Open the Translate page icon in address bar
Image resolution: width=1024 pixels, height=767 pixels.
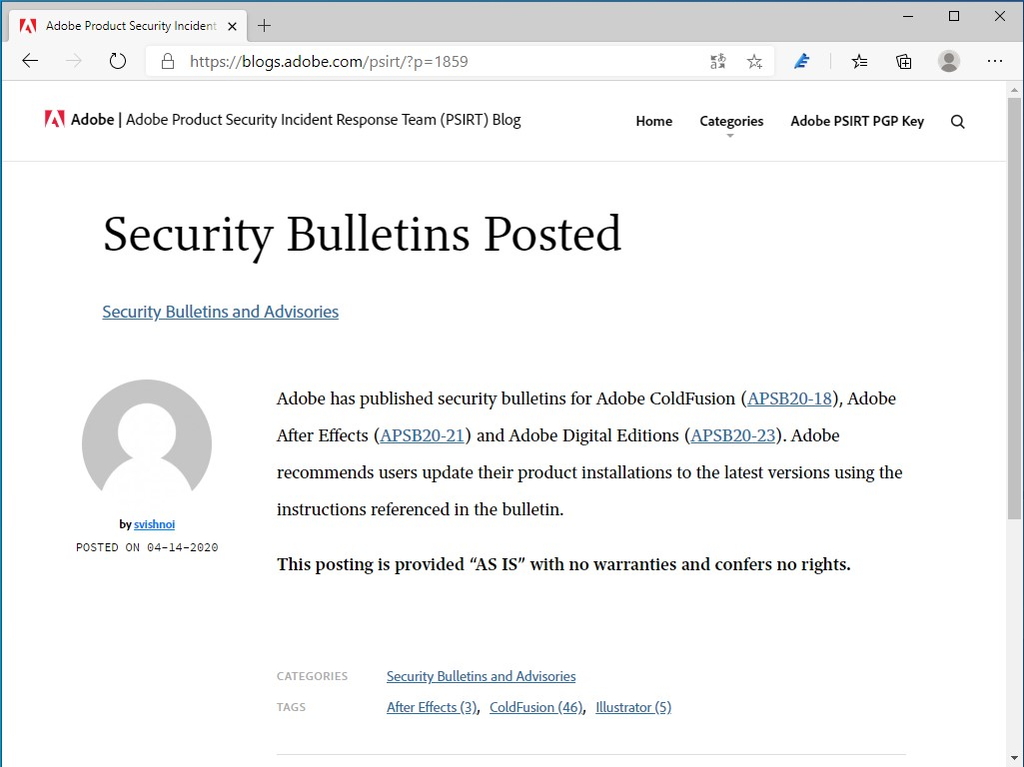point(718,61)
